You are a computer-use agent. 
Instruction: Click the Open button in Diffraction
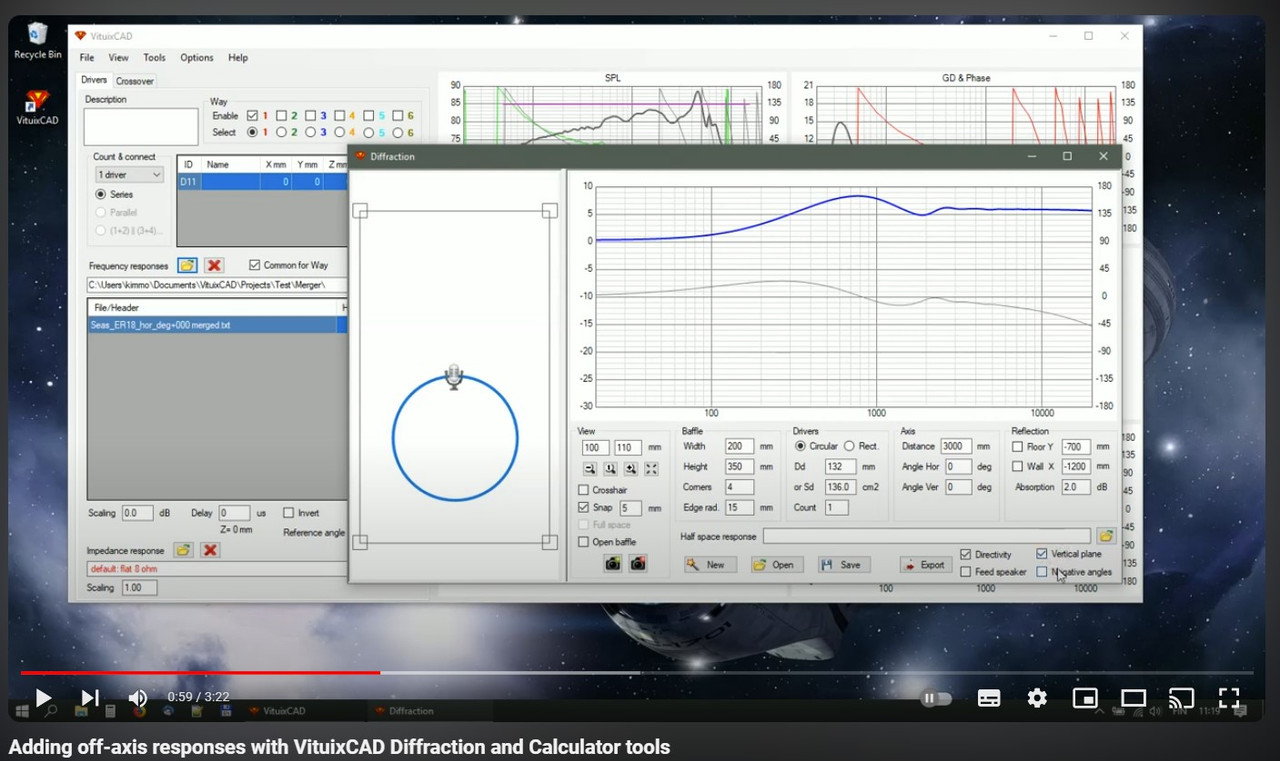pyautogui.click(x=775, y=564)
